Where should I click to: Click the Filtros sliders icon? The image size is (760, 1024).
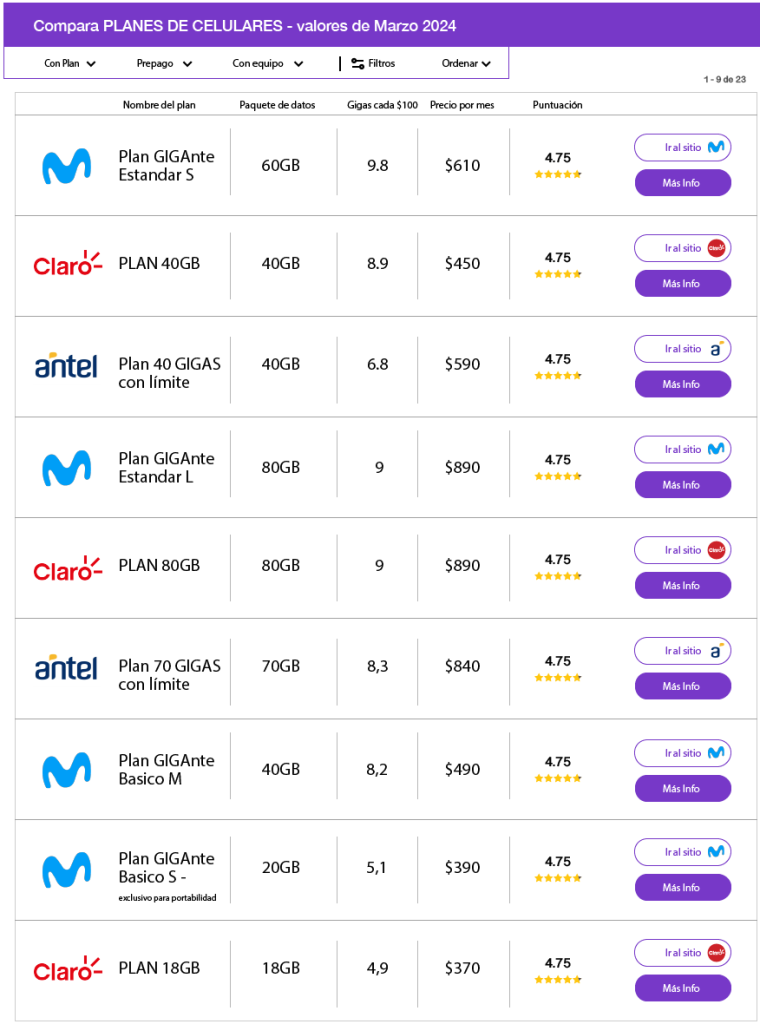[x=357, y=63]
